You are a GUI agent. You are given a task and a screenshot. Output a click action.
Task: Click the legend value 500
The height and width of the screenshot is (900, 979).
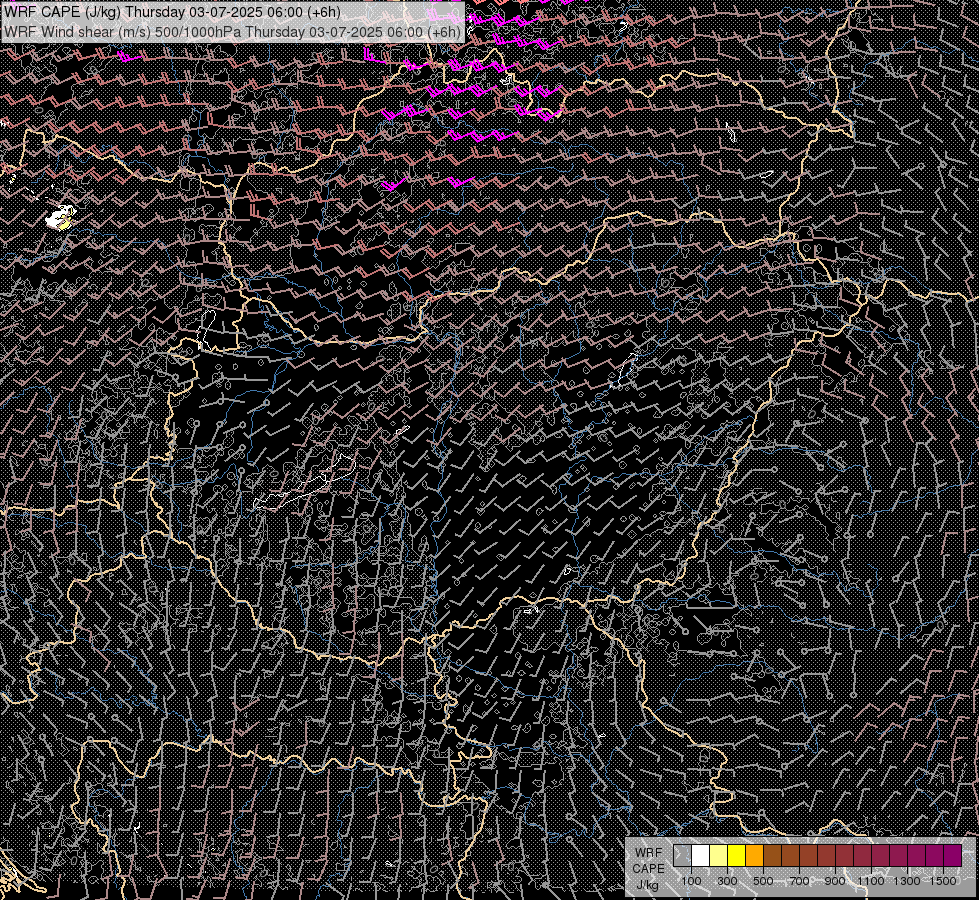coord(763,881)
